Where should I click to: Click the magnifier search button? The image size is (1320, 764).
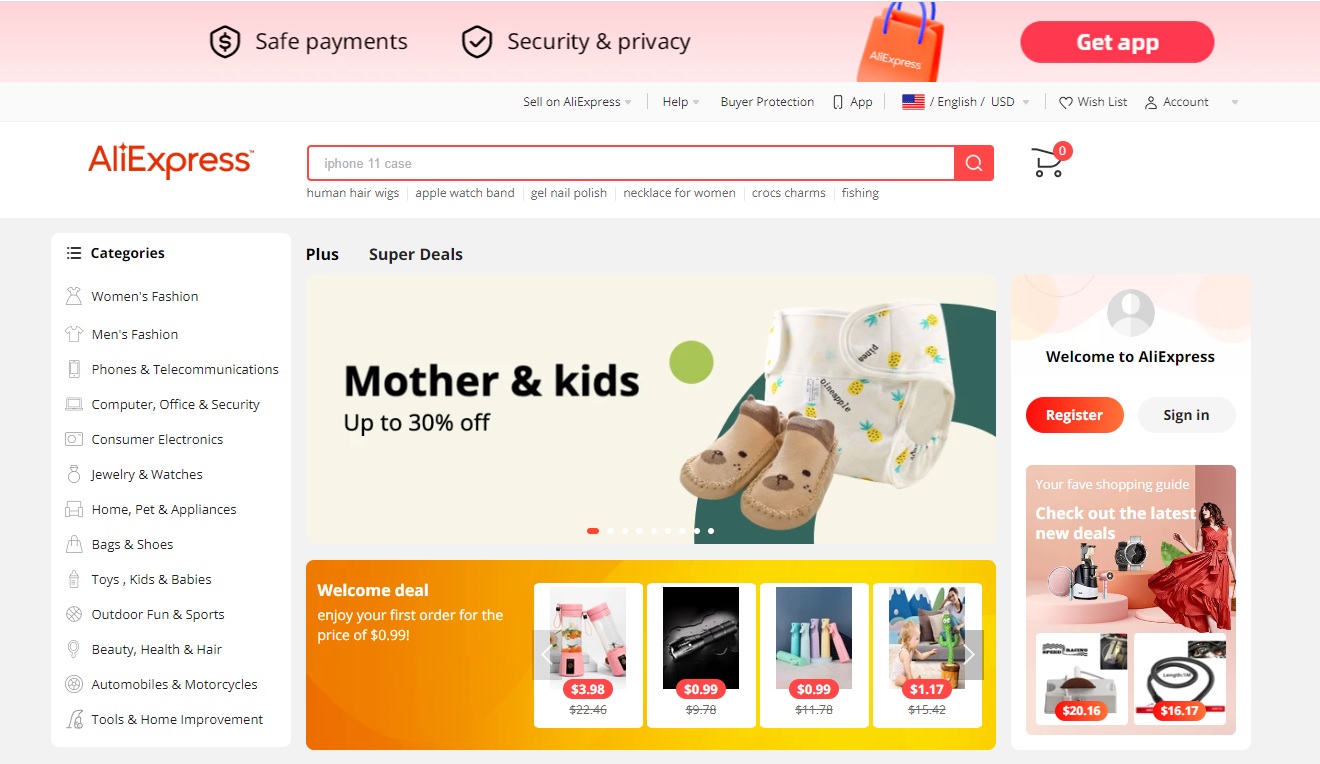(x=974, y=163)
